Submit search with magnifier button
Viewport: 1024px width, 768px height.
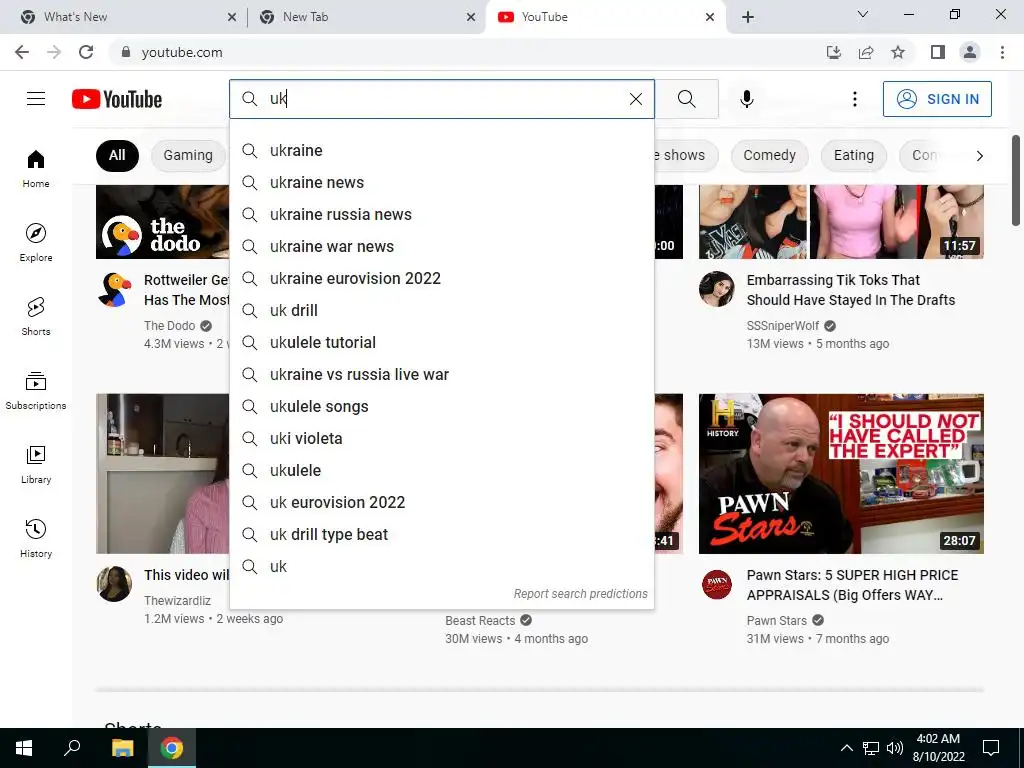[x=686, y=99]
